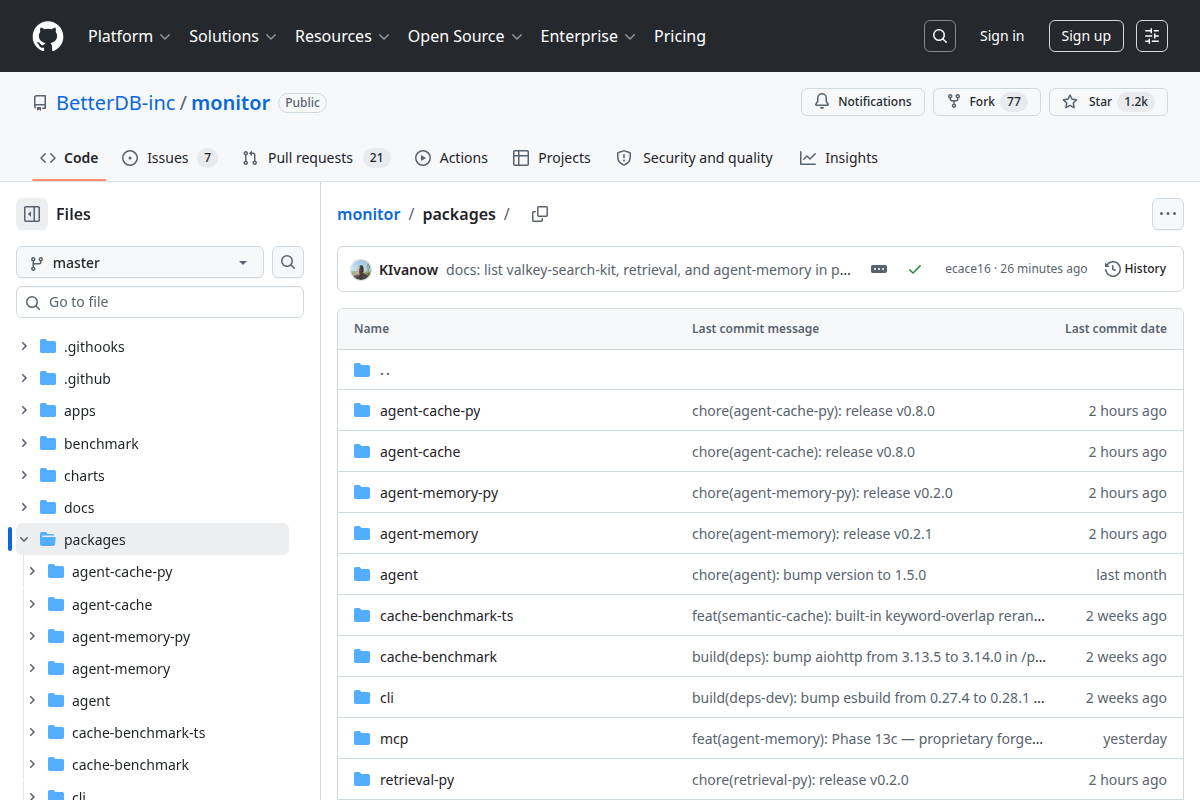1200x800 pixels.
Task: Open the monitor repository link in title
Action: [x=231, y=103]
